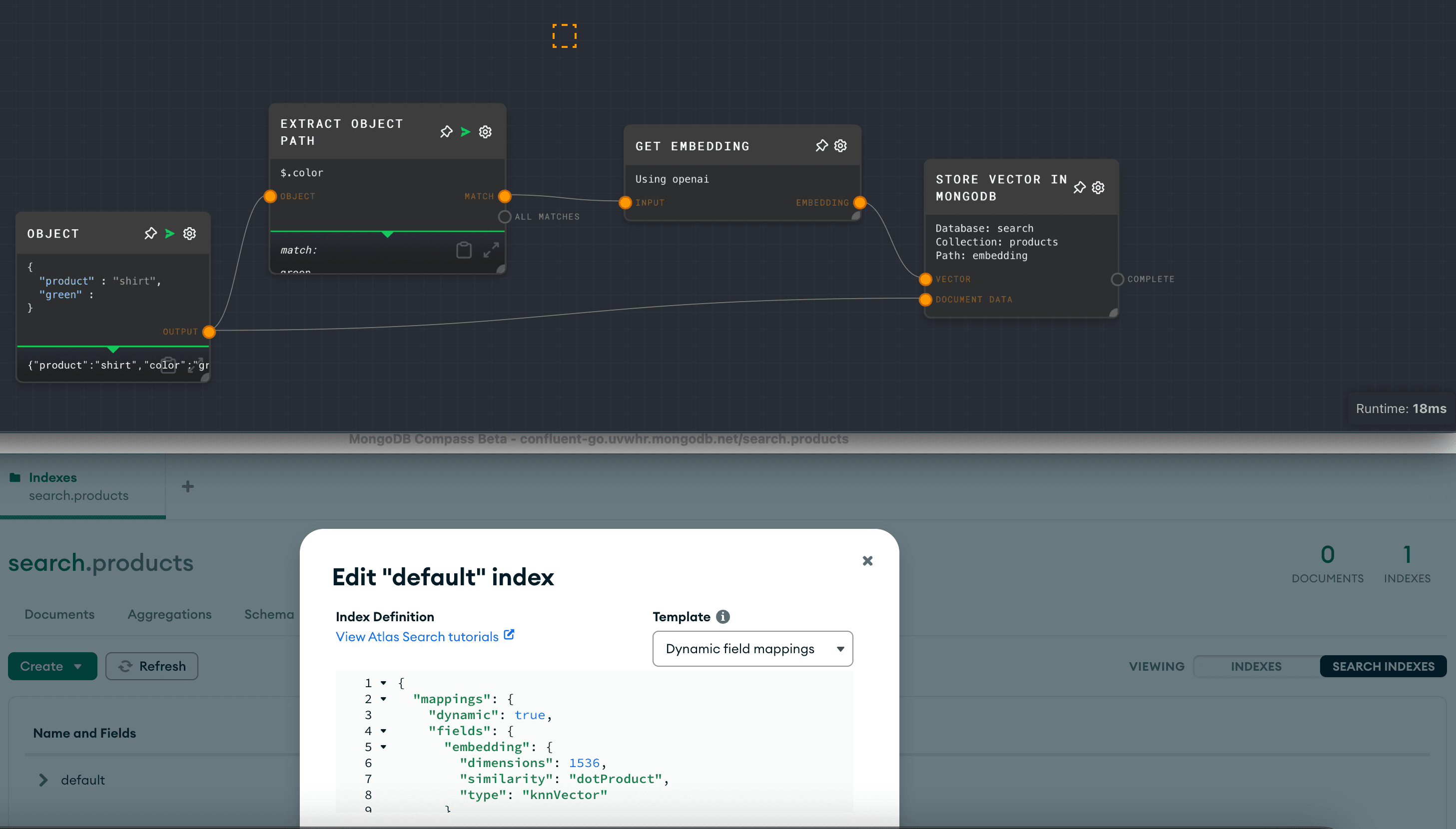Click the Refresh button

[151, 666]
